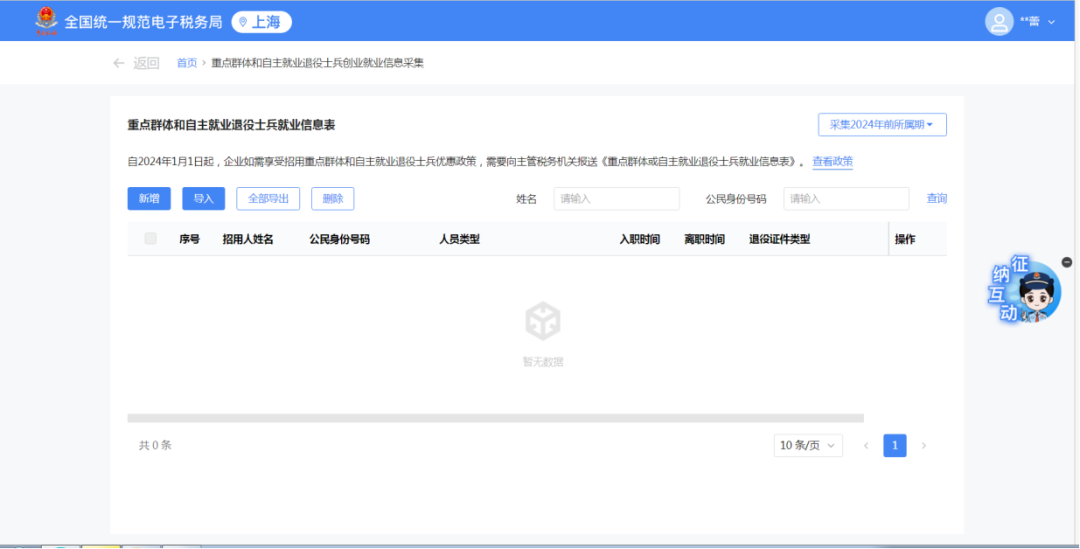Navigate to 首页 in breadcrumb
Image resolution: width=1080 pixels, height=549 pixels.
point(187,63)
